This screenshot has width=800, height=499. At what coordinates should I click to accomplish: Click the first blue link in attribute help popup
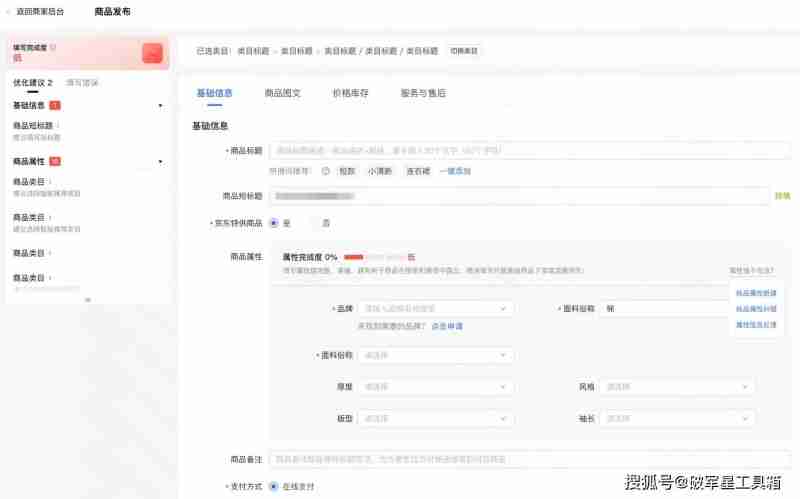[x=756, y=293]
